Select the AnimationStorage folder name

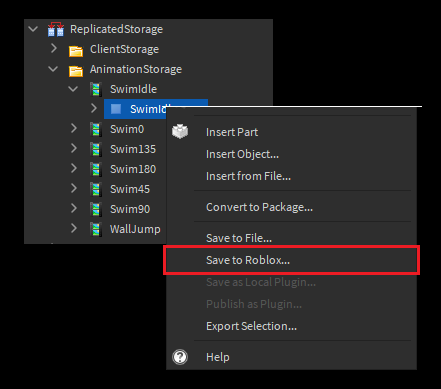(136, 69)
